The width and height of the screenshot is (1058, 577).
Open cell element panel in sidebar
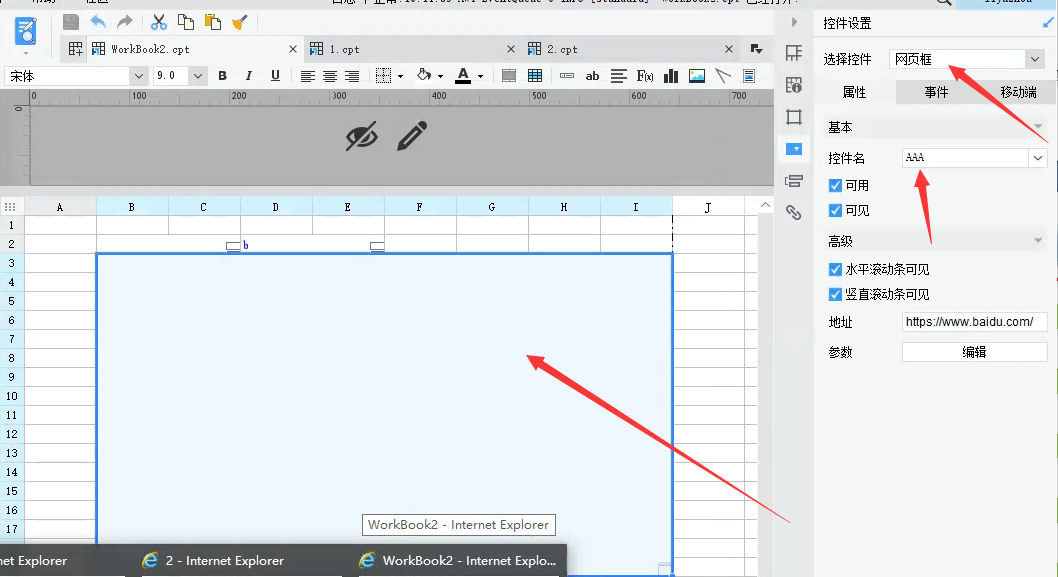pos(794,53)
